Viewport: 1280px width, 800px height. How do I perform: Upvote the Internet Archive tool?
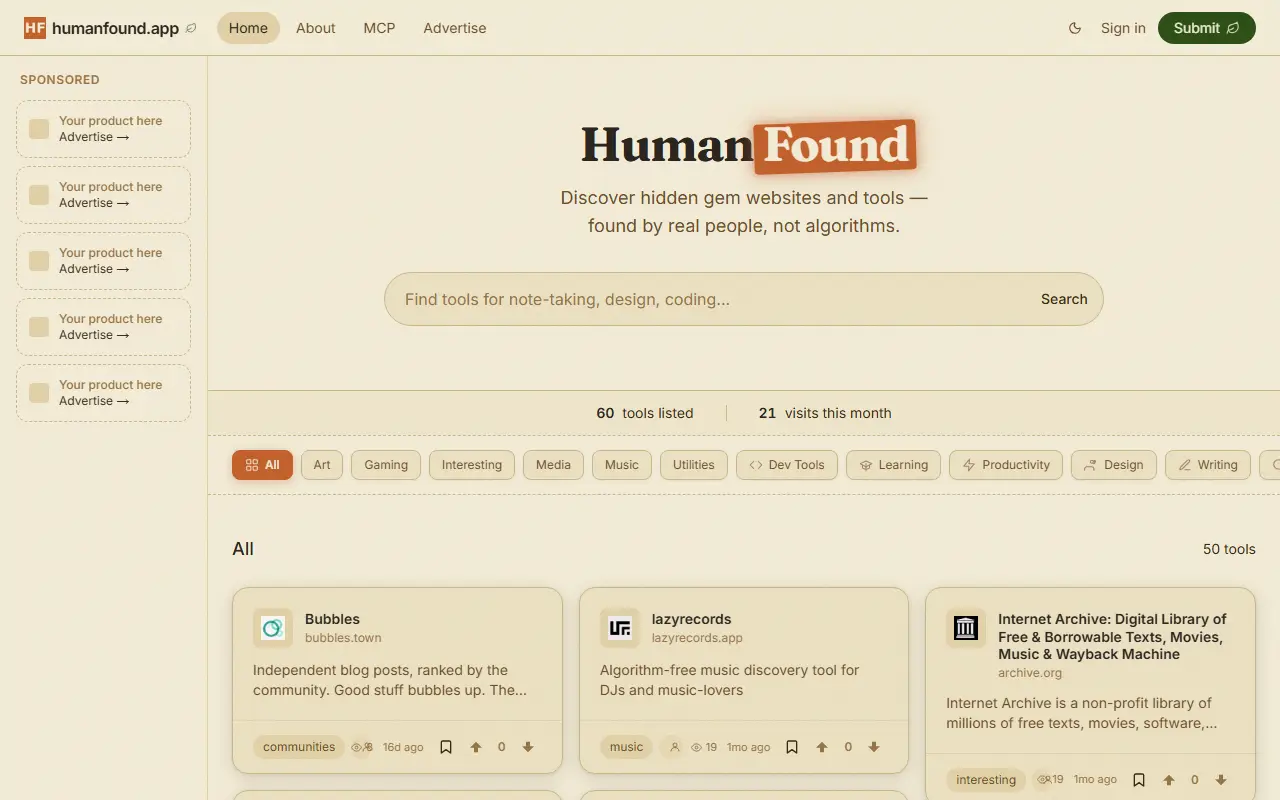click(1168, 780)
